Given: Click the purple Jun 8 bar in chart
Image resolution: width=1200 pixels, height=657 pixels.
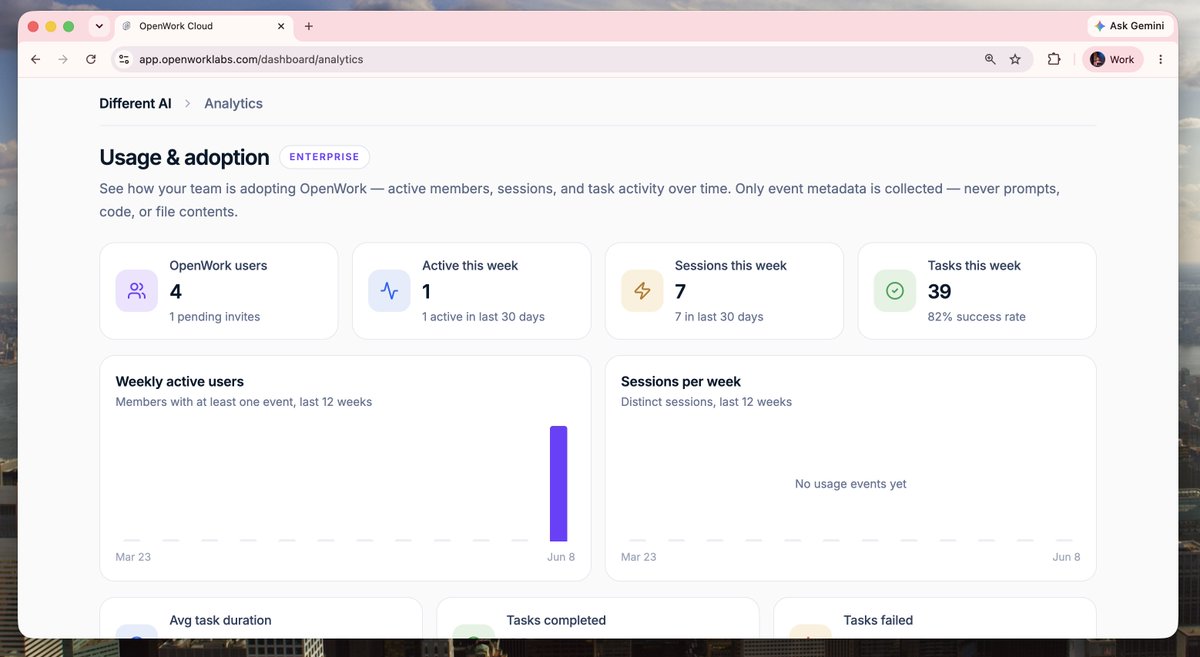Looking at the screenshot, I should click(x=558, y=483).
